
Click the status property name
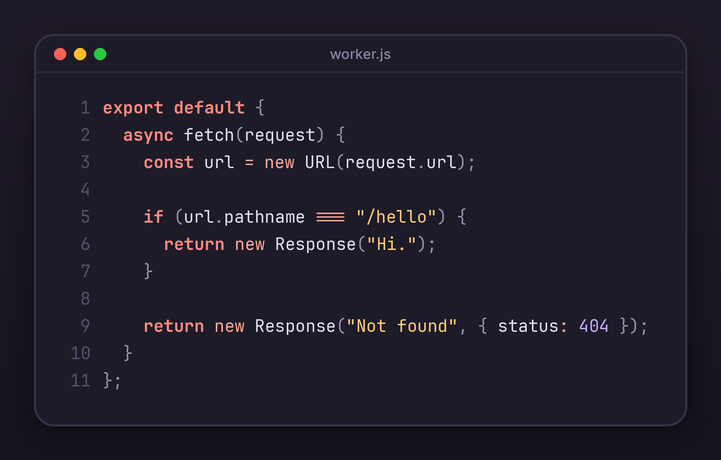(528, 326)
